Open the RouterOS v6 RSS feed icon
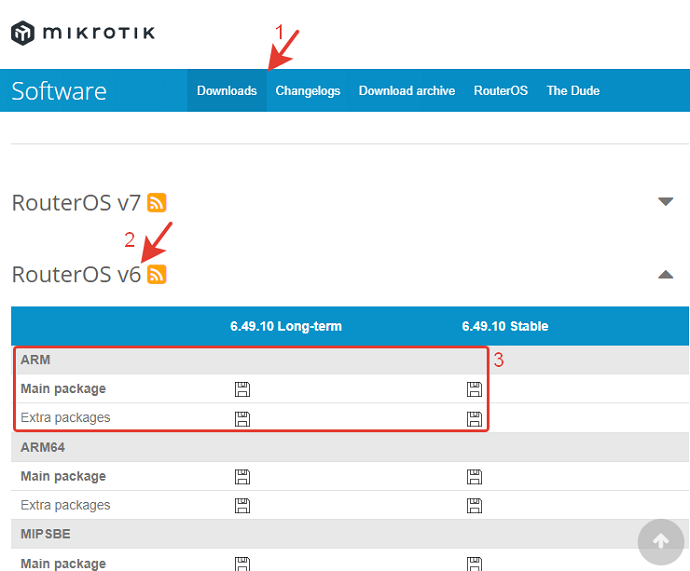Viewport: 690px width, 571px height. click(x=157, y=274)
